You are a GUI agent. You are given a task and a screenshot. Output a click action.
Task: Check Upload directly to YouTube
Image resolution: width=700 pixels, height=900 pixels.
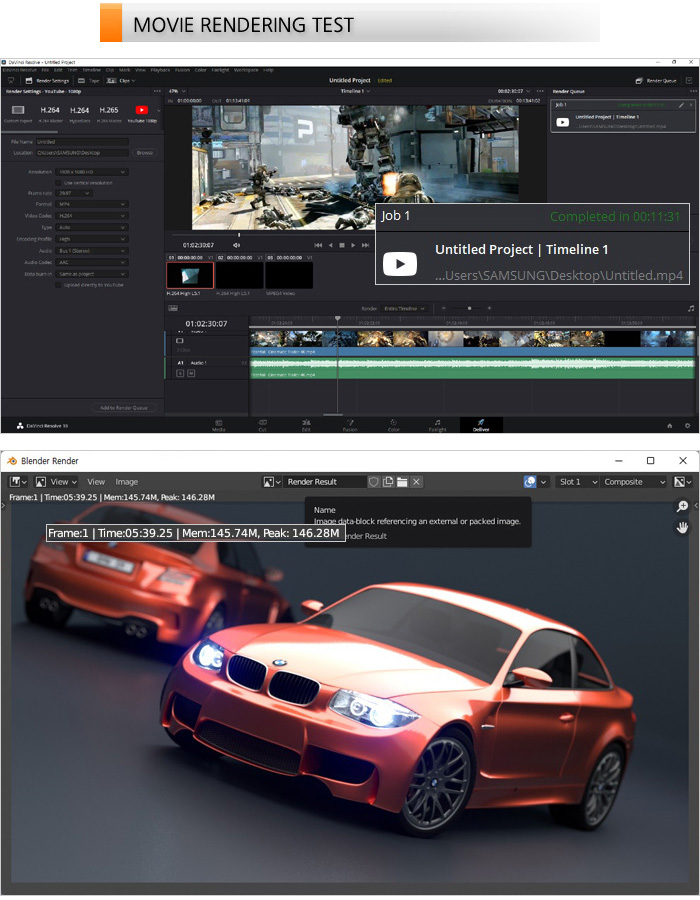point(58,284)
